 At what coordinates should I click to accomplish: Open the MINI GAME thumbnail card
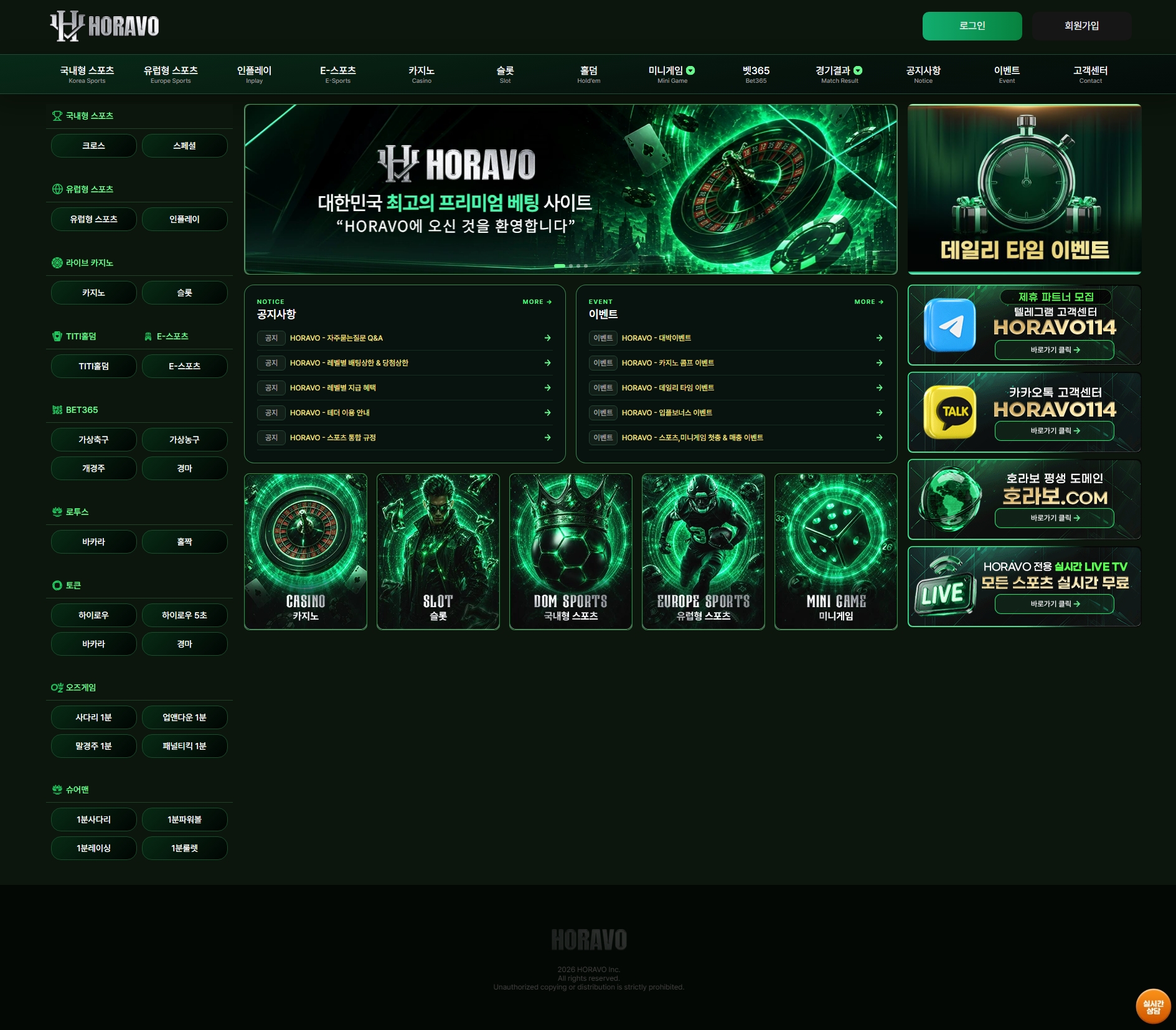pyautogui.click(x=835, y=552)
